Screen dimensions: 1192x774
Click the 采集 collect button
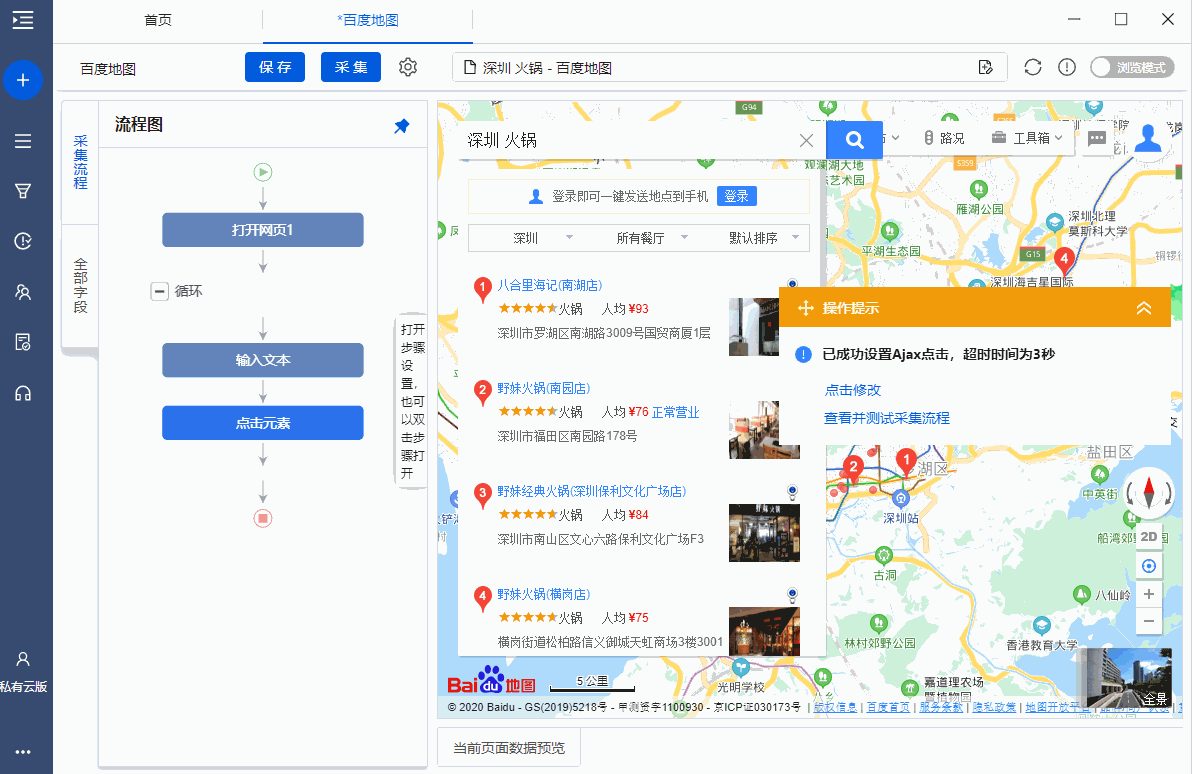[350, 67]
